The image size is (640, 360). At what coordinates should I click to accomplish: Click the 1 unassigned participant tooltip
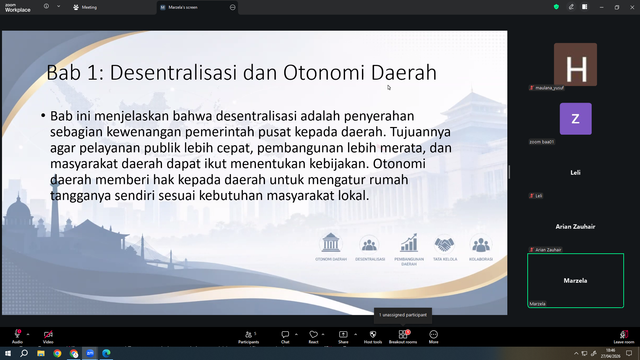click(x=403, y=315)
